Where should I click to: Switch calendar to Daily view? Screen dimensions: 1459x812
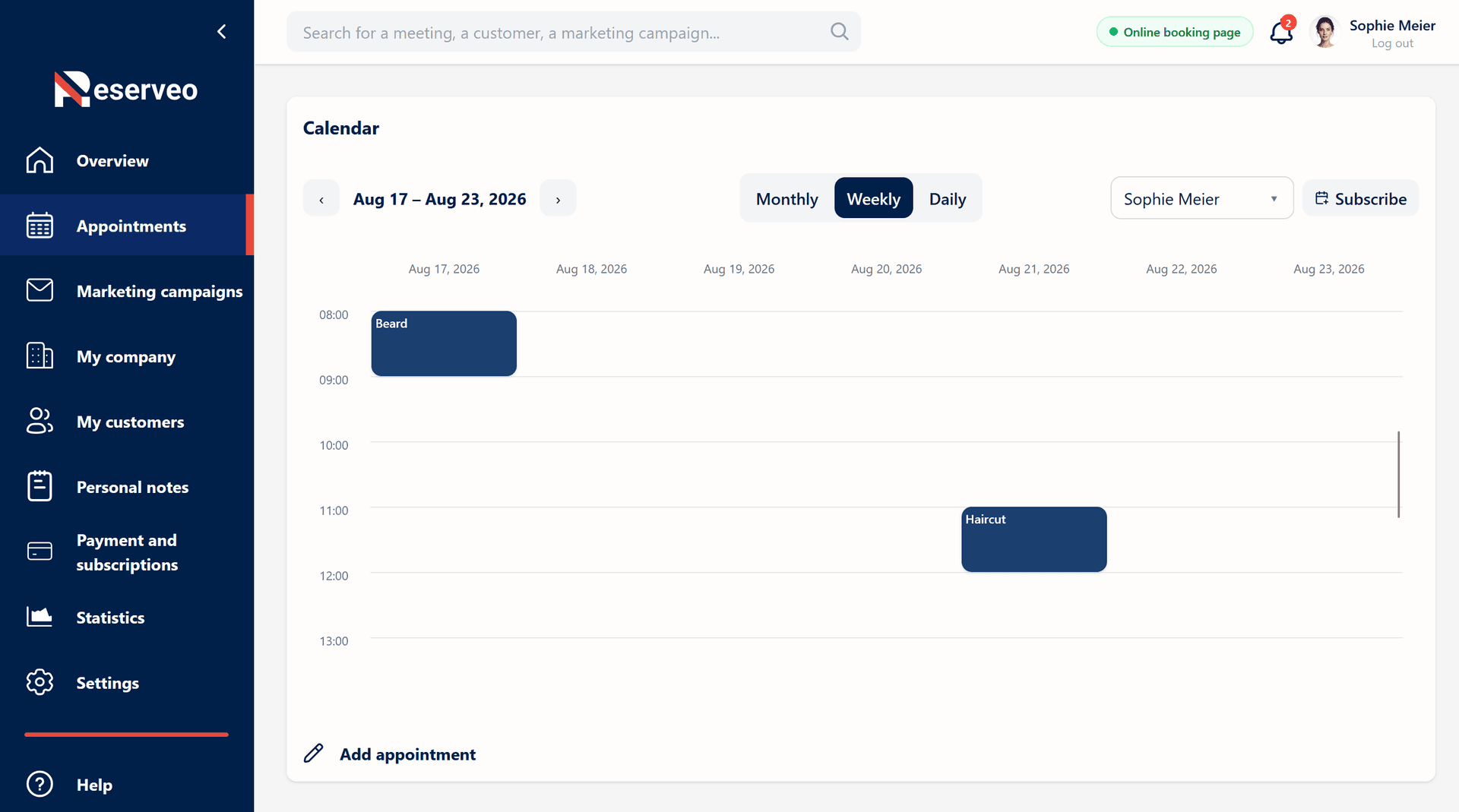coord(947,198)
